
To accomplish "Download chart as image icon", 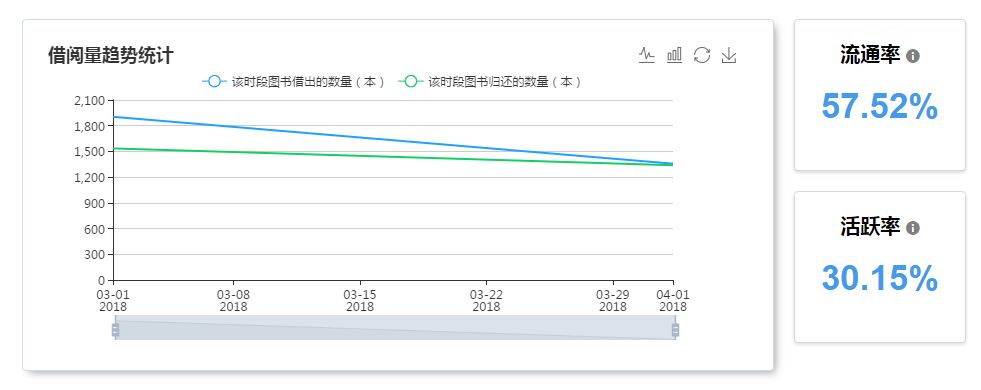I will (729, 55).
